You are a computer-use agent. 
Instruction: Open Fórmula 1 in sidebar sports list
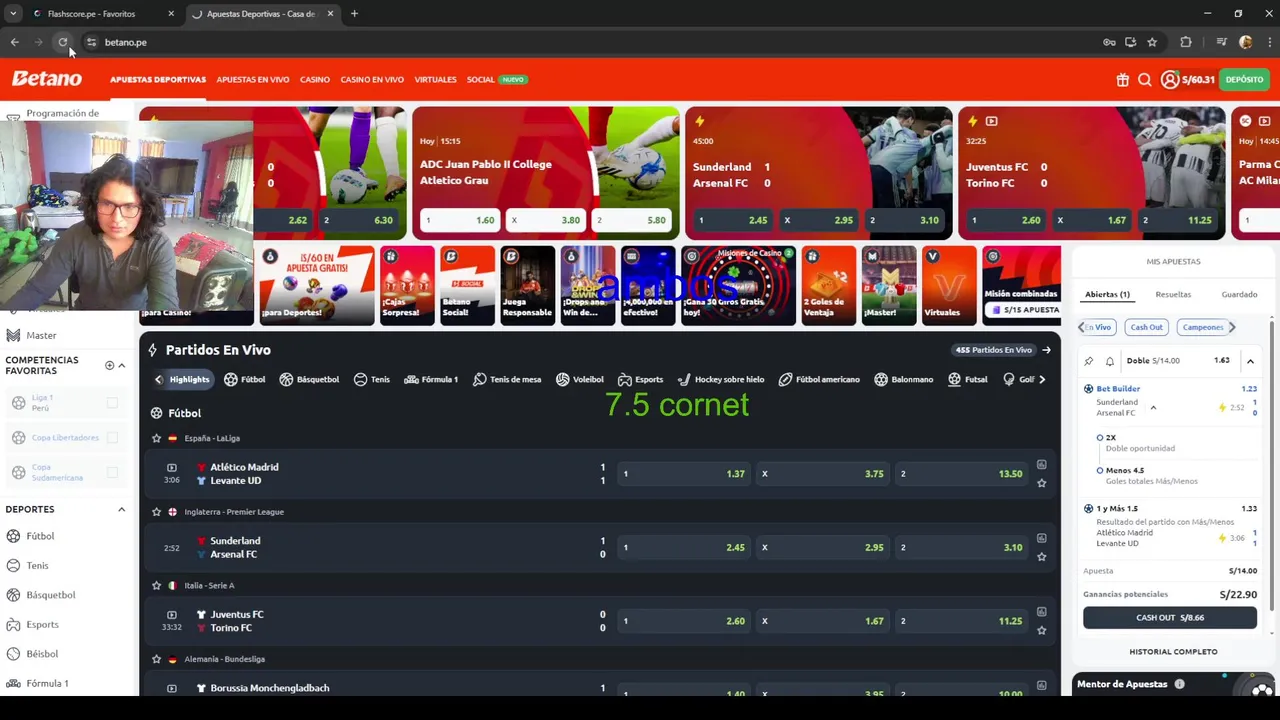47,683
